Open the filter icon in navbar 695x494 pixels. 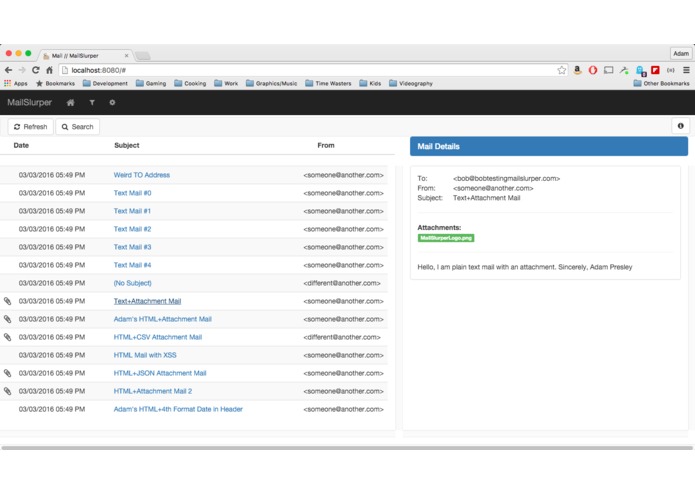92,102
